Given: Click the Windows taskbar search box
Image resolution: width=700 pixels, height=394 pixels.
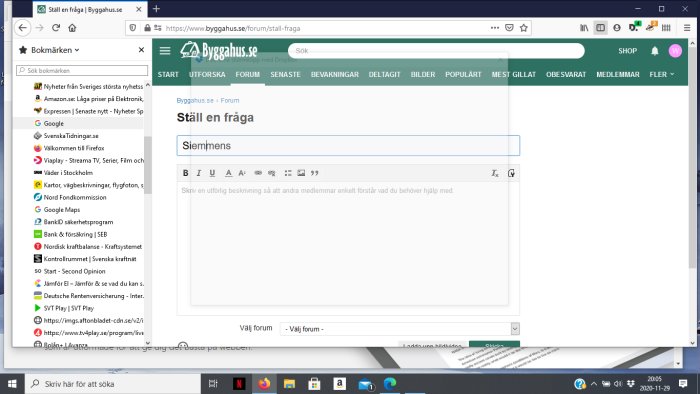Looking at the screenshot, I should 113,384.
